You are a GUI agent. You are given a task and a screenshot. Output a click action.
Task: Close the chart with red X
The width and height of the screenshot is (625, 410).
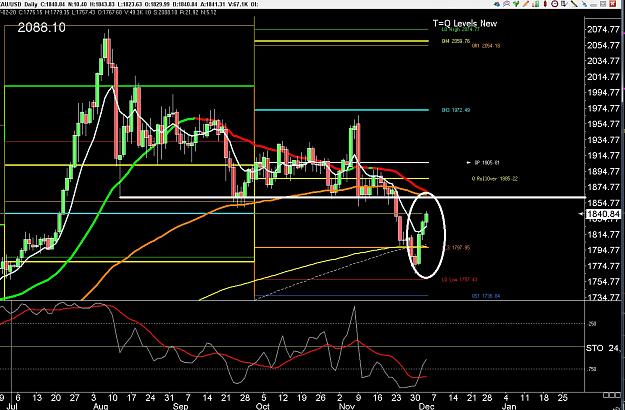coord(613,4)
